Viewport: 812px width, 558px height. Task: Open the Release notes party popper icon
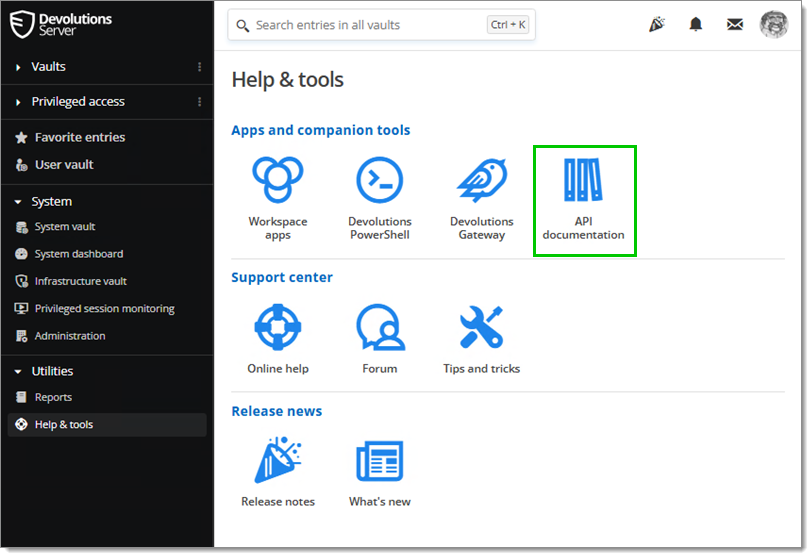click(278, 460)
